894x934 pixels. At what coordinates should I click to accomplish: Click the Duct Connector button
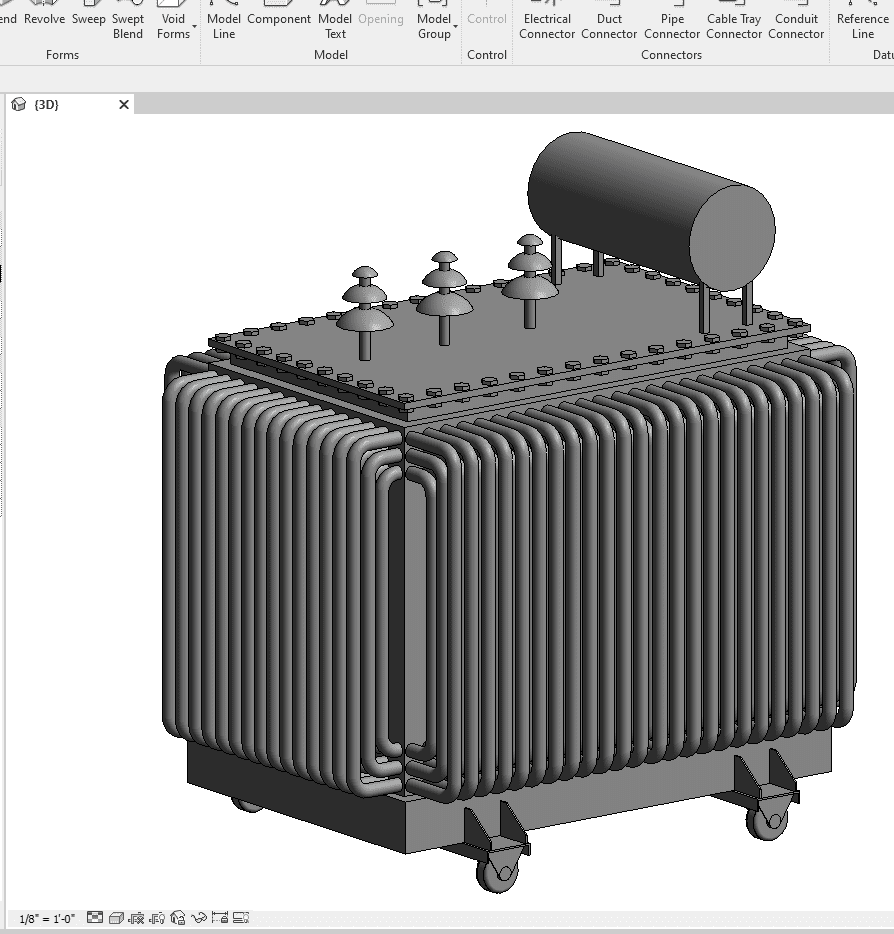tap(609, 26)
